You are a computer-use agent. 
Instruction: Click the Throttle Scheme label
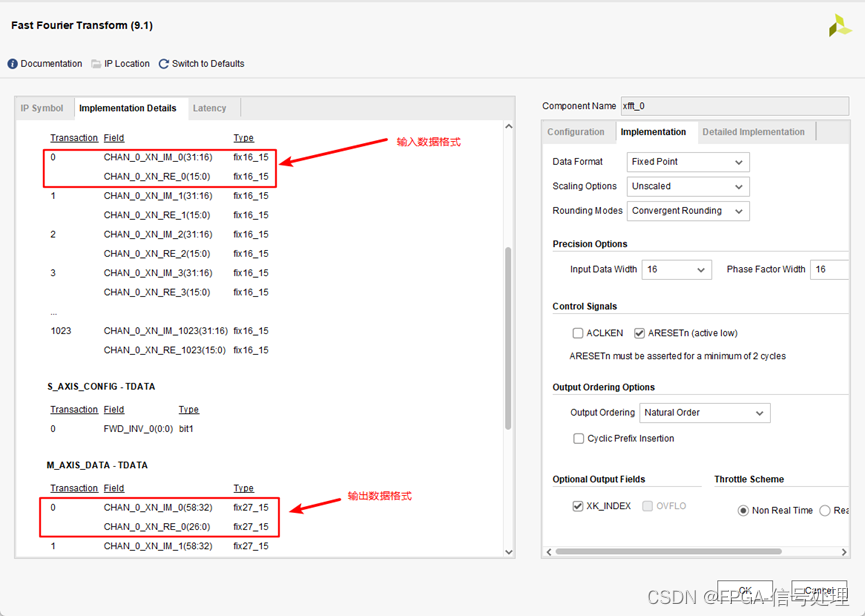click(749, 479)
